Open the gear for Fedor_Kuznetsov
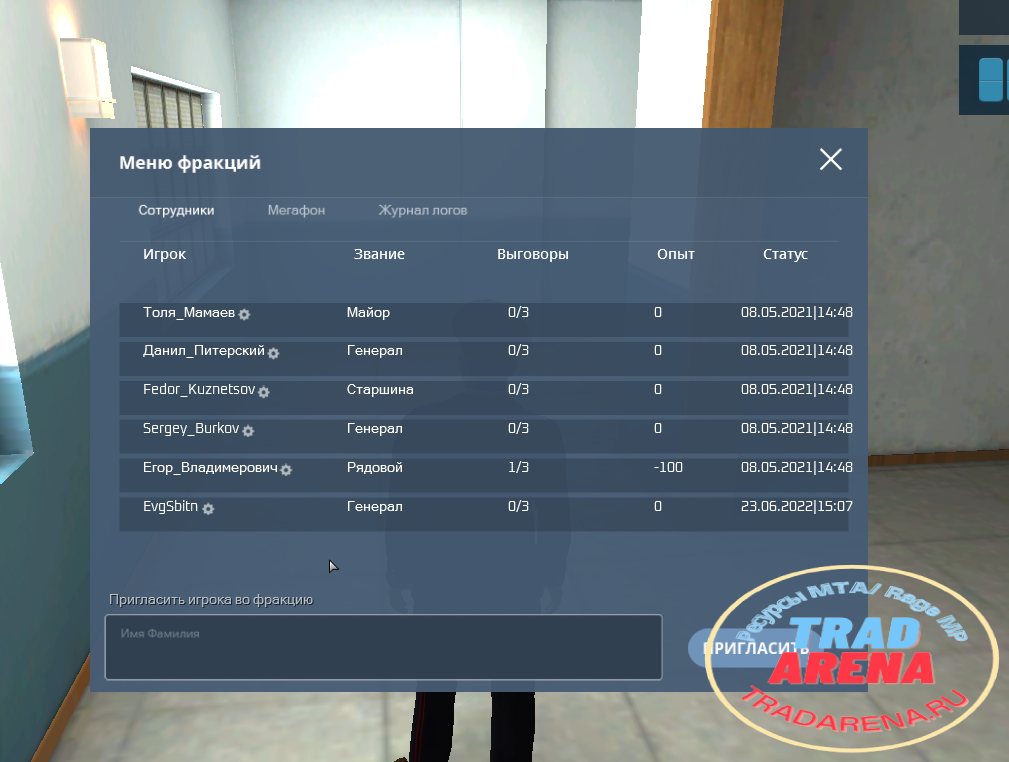 [x=264, y=392]
